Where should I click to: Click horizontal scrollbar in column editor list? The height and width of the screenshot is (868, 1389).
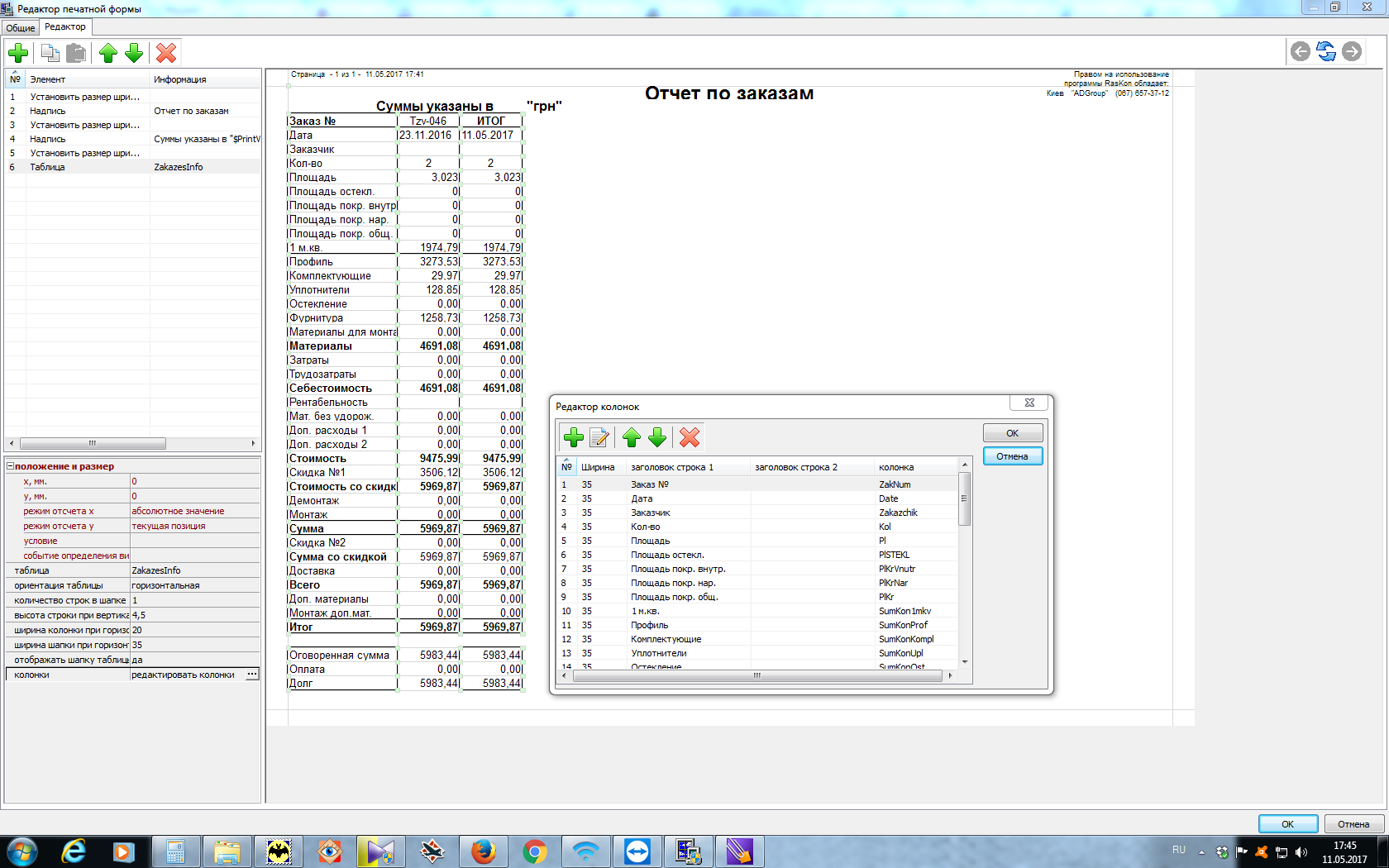[757, 675]
